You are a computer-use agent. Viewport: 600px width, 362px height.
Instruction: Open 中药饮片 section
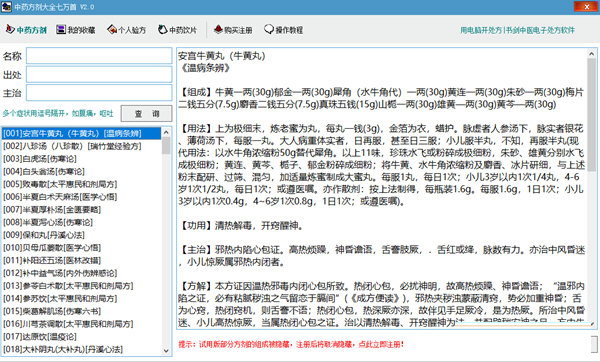[x=177, y=30]
